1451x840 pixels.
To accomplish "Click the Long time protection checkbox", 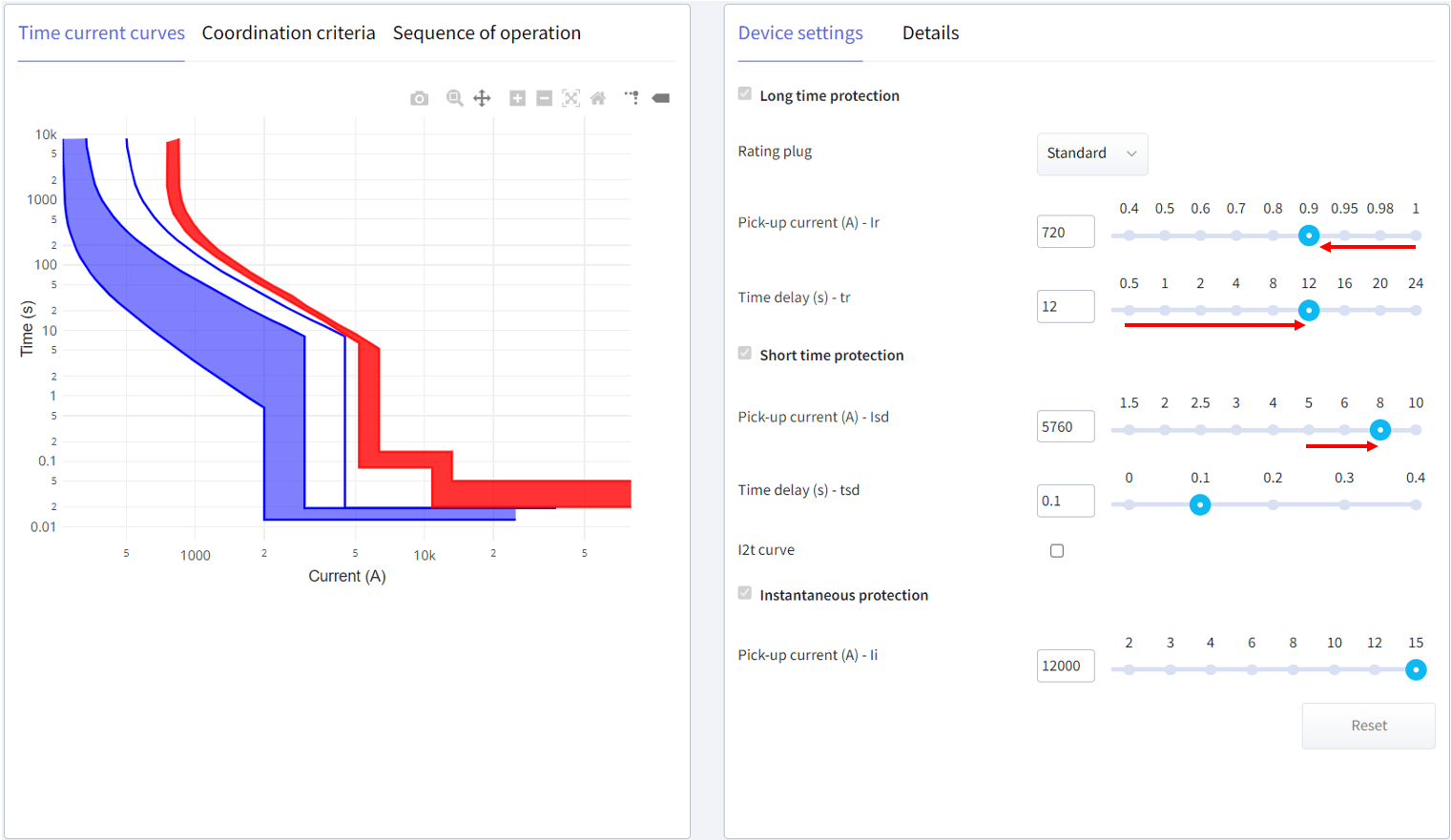I will [744, 93].
